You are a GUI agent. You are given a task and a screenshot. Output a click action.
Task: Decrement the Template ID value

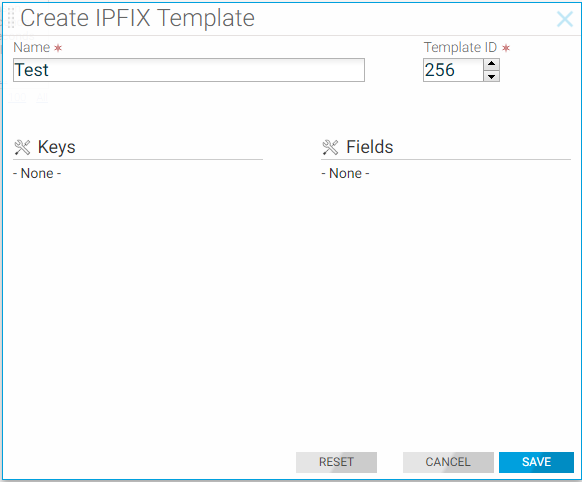[x=491, y=76]
